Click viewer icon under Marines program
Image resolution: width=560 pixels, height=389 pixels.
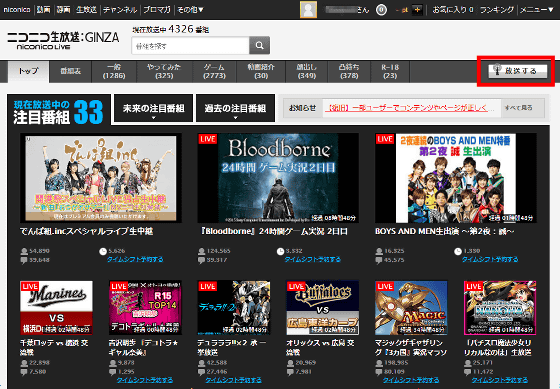coord(24,363)
